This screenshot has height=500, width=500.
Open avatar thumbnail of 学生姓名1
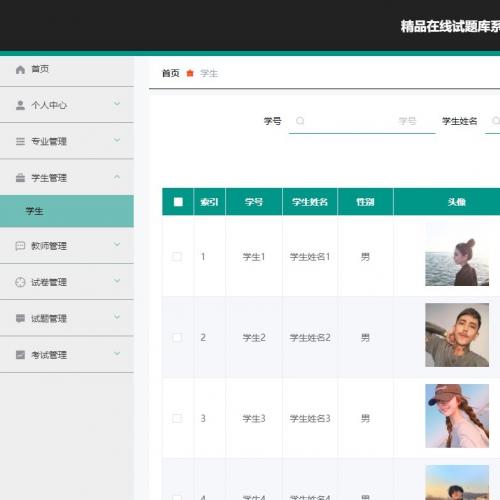[x=457, y=254]
